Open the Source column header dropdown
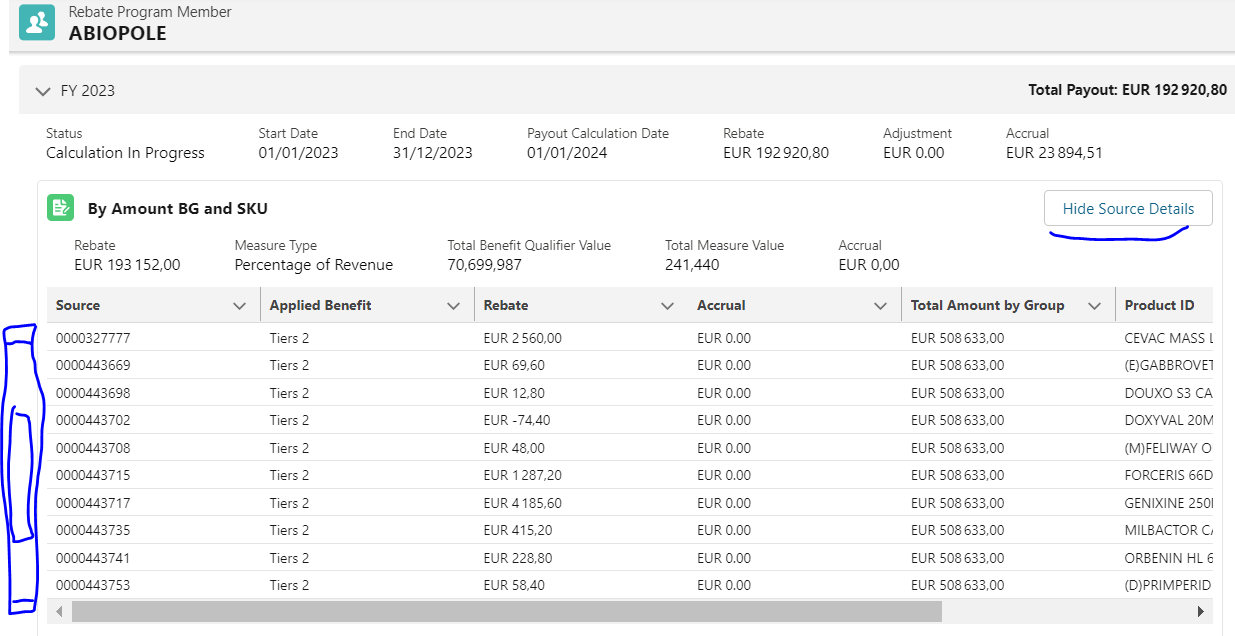1235x636 pixels. tap(239, 305)
